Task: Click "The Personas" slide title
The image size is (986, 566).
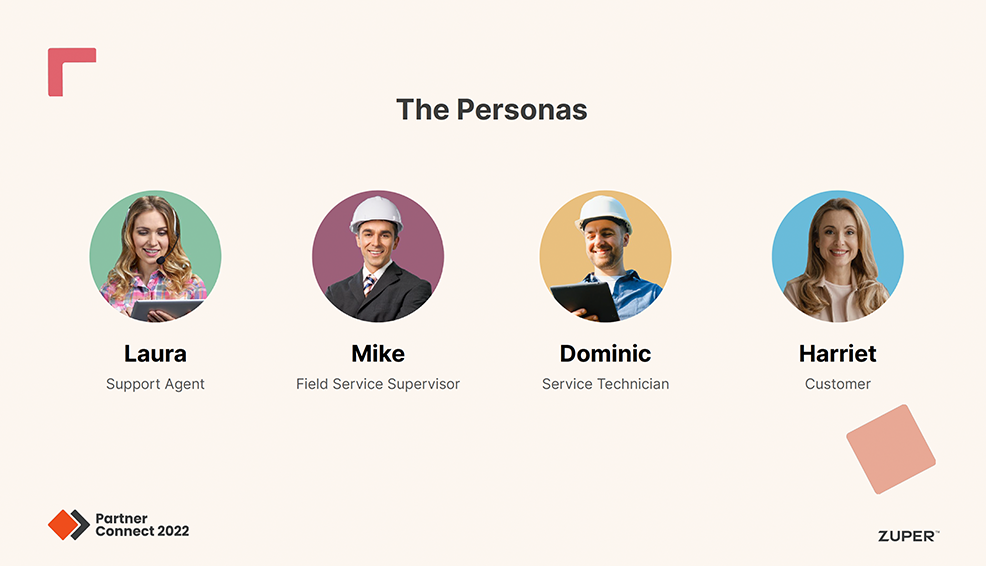Action: click(x=491, y=109)
